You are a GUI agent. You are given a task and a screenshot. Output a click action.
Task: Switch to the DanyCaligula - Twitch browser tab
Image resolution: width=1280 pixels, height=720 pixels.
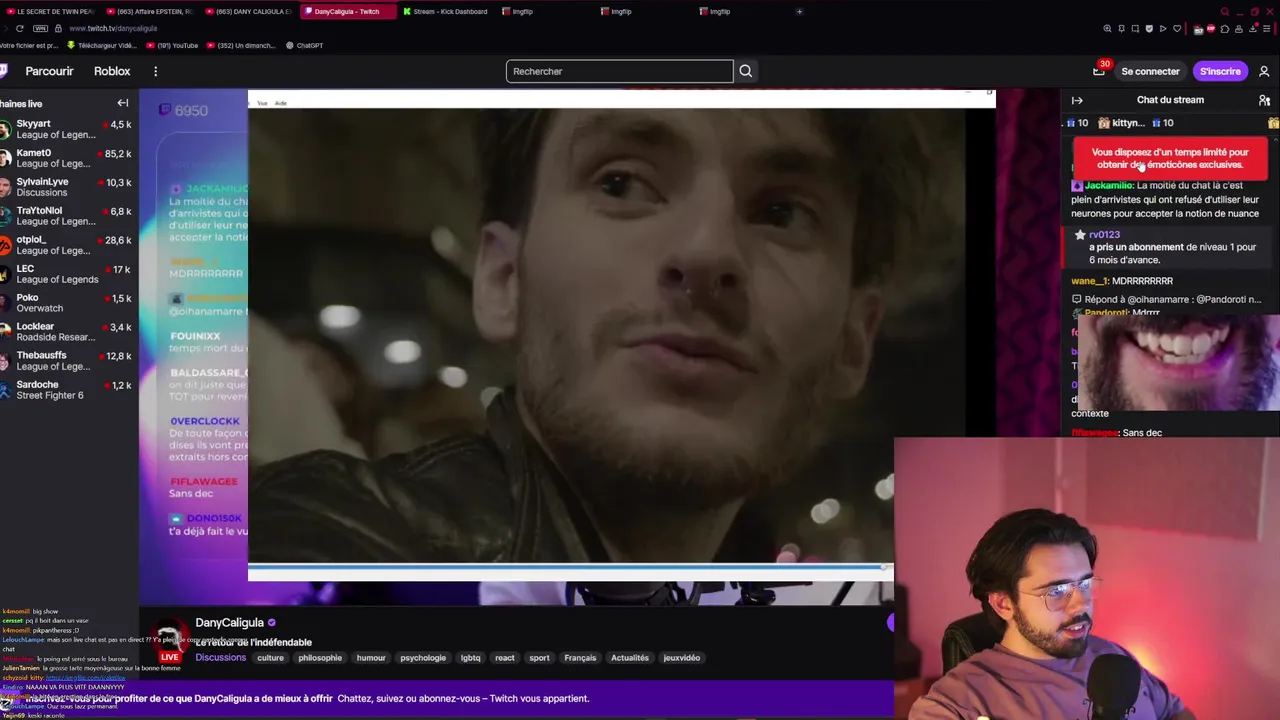pyautogui.click(x=346, y=11)
